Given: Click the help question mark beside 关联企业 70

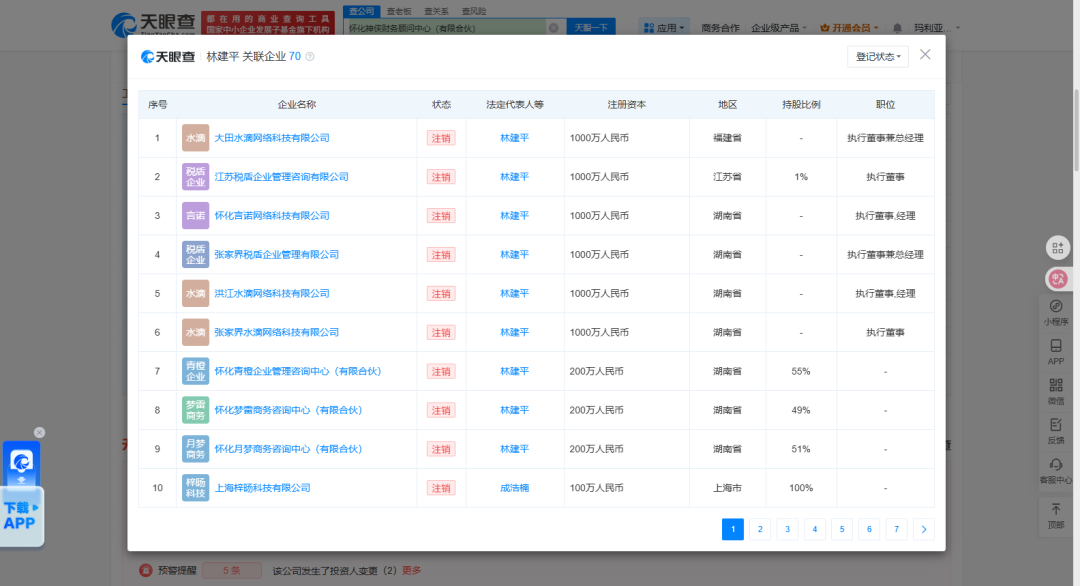Looking at the screenshot, I should (x=309, y=57).
